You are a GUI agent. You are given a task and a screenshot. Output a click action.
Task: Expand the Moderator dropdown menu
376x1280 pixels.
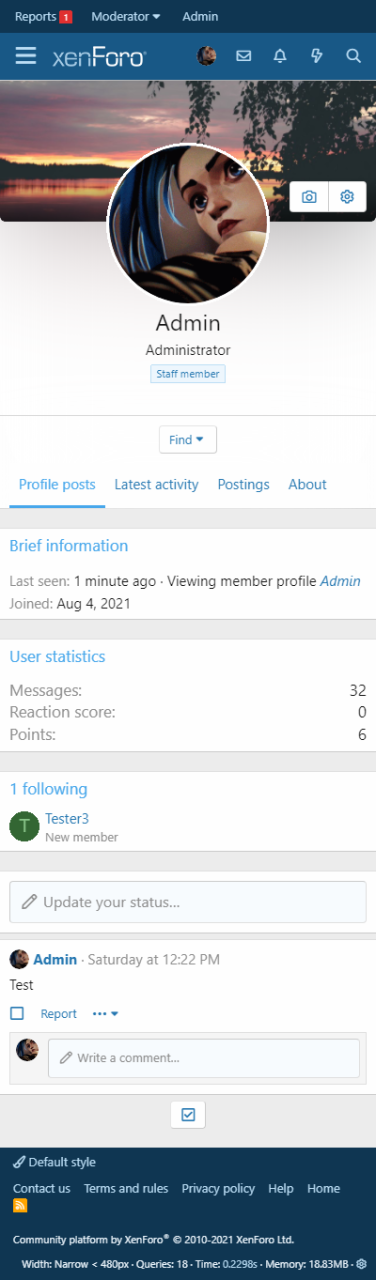click(126, 16)
